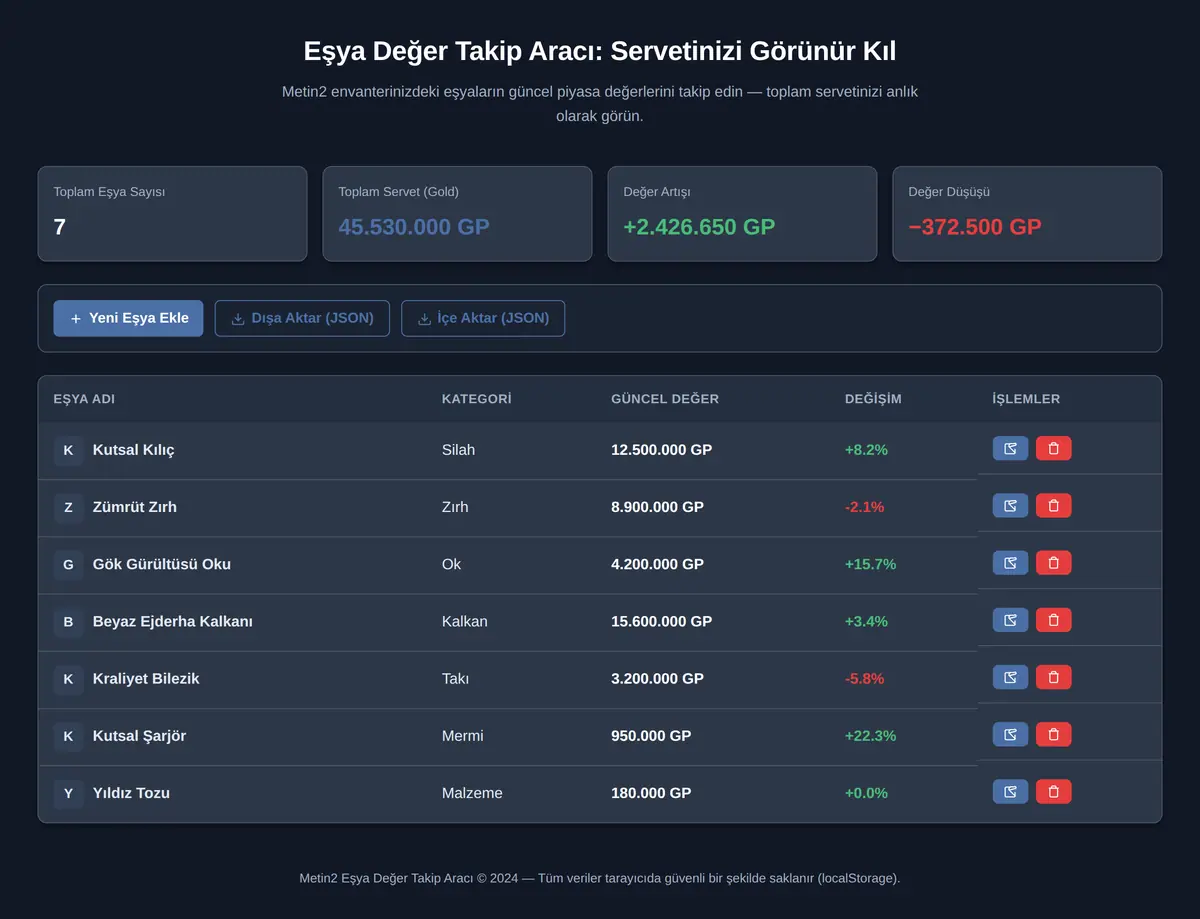Click Yeni Eşya Ekle button

pyautogui.click(x=128, y=318)
